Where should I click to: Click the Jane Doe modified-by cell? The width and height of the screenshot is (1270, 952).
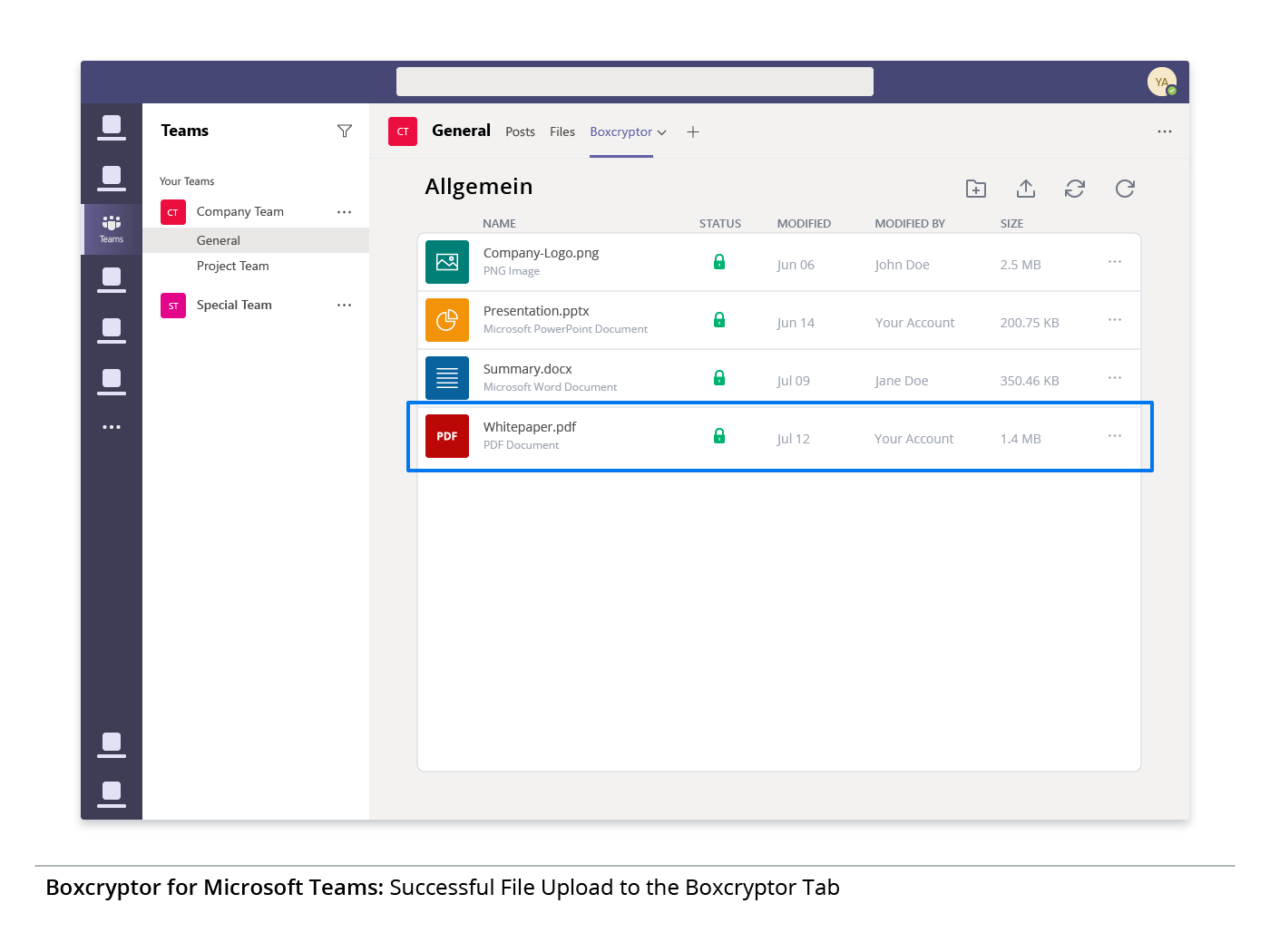coord(902,381)
